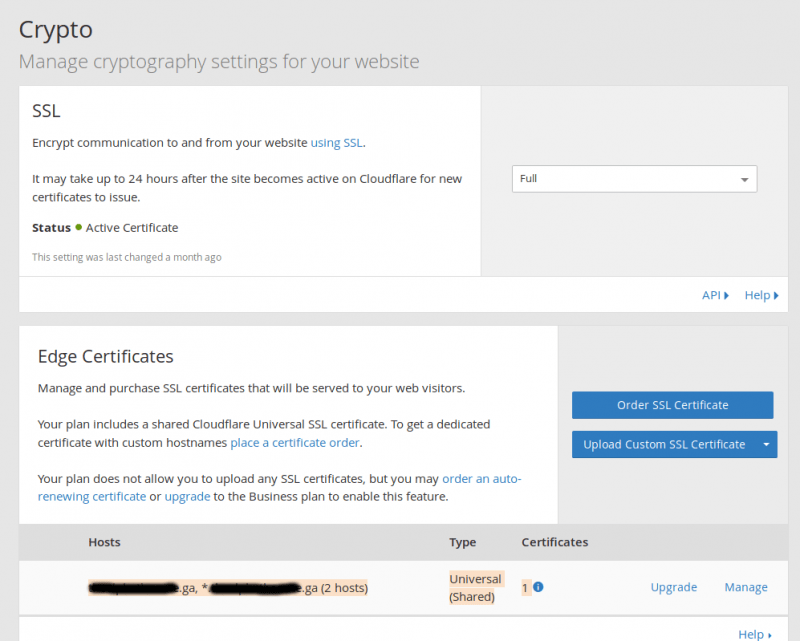Select the redacted hosts entry '(2 hosts)'
800x641 pixels.
click(x=228, y=588)
